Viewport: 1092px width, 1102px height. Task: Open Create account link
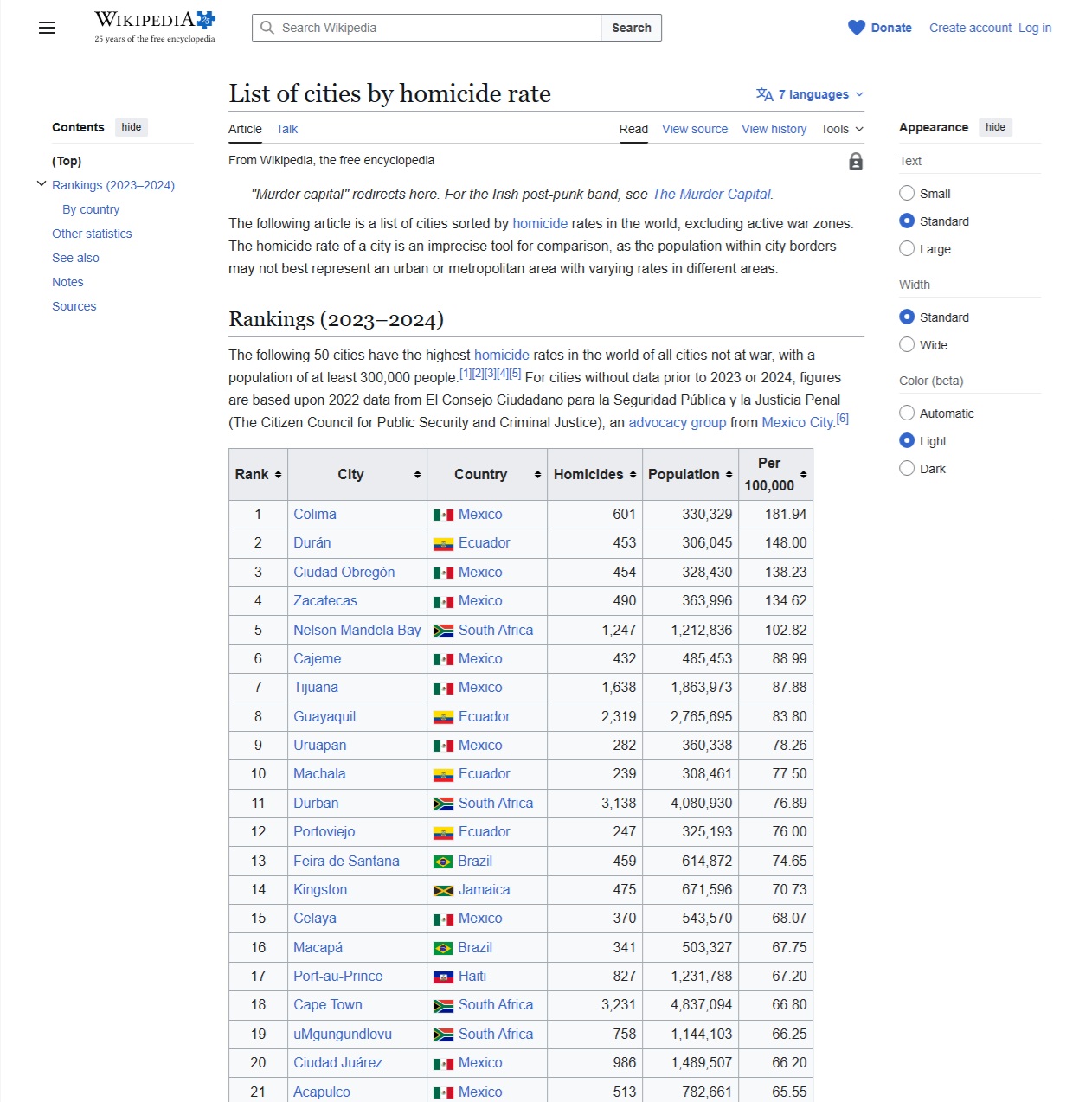[x=970, y=28]
